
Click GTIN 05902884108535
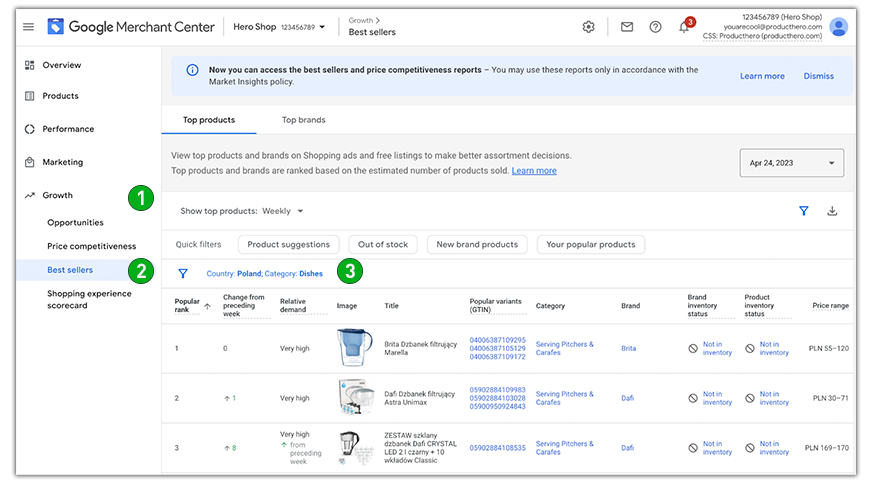pyautogui.click(x=497, y=448)
